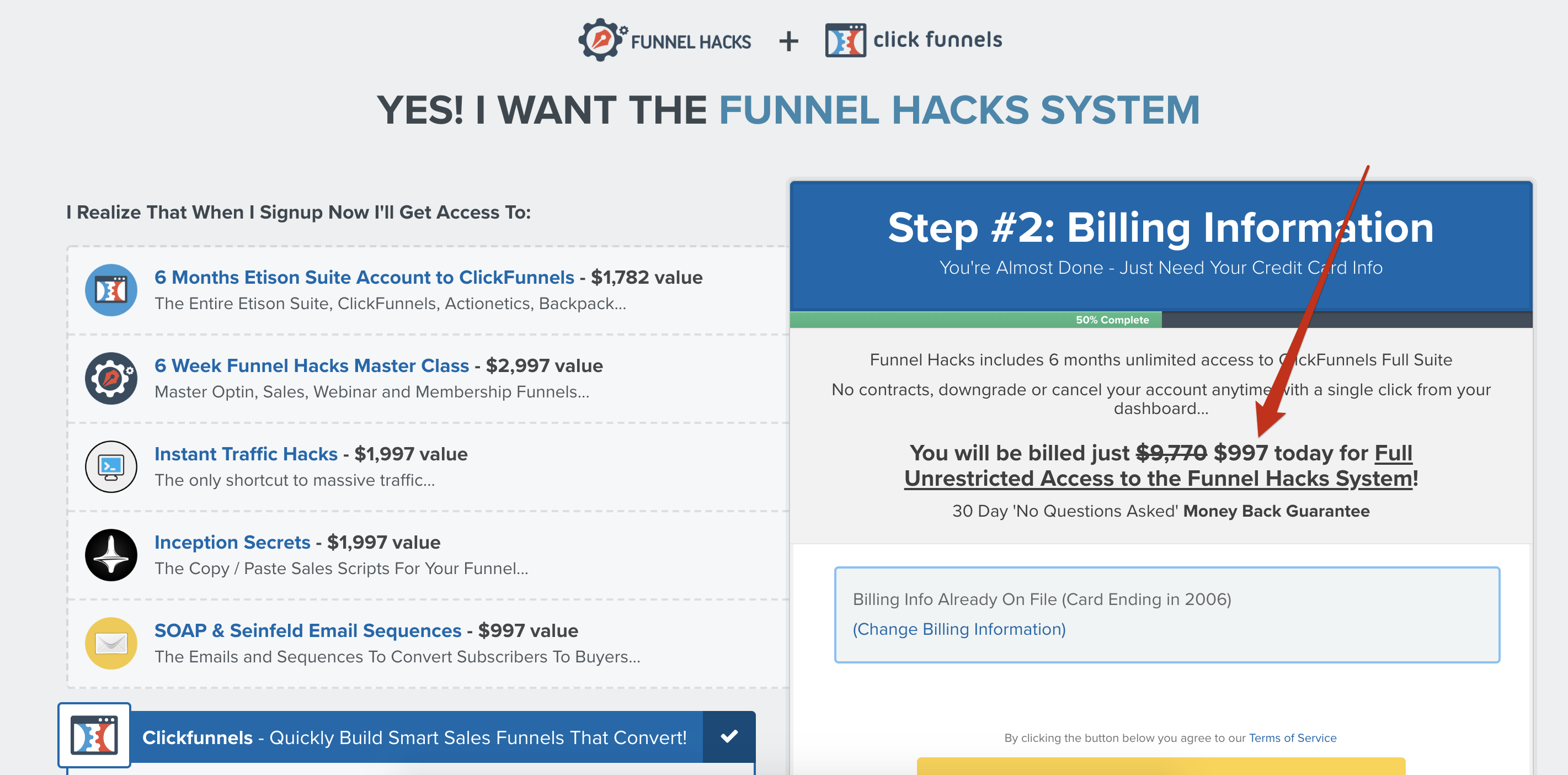Click the Funnel Hacks Master Class gear icon

point(111,378)
